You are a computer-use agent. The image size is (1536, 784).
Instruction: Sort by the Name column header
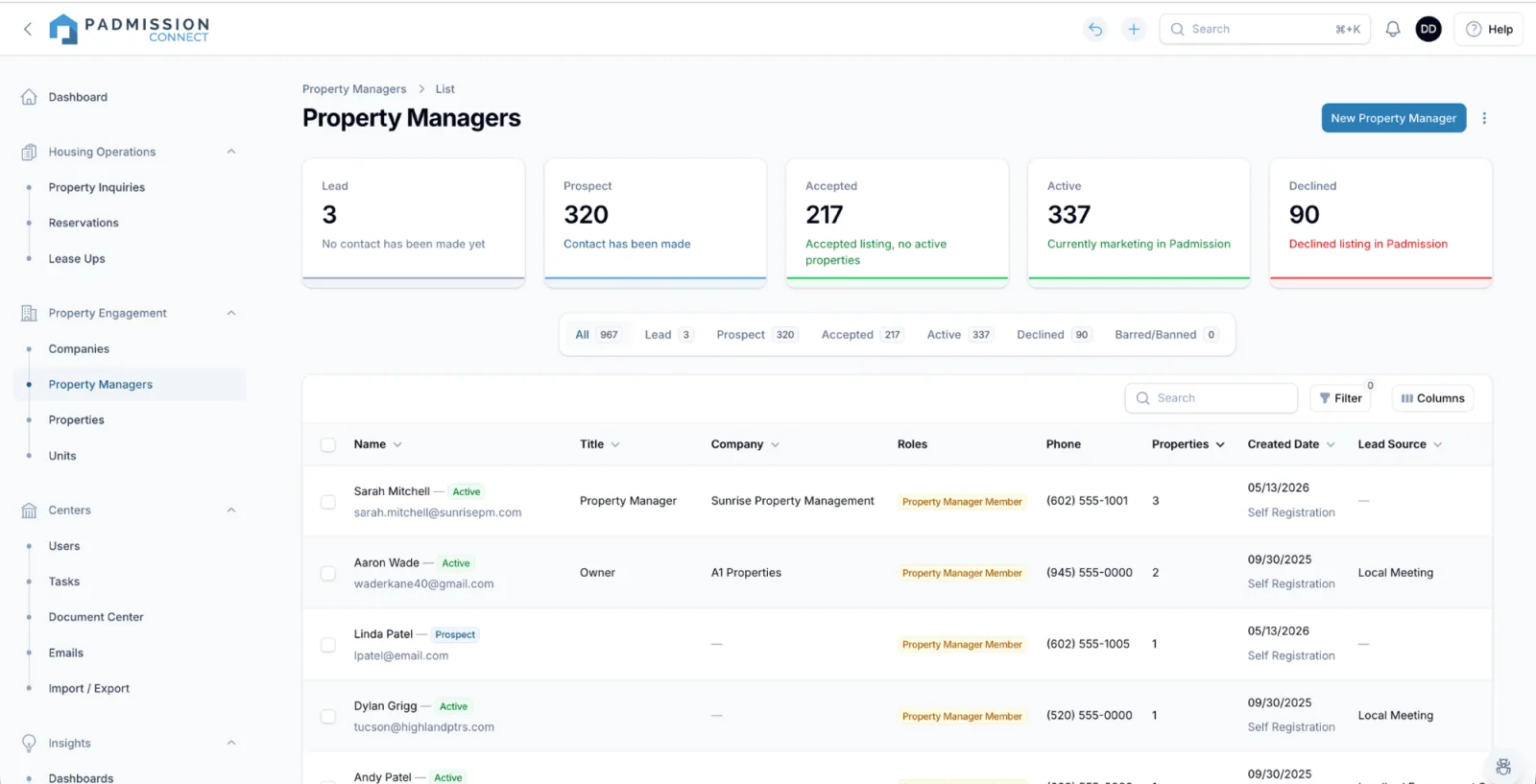377,444
